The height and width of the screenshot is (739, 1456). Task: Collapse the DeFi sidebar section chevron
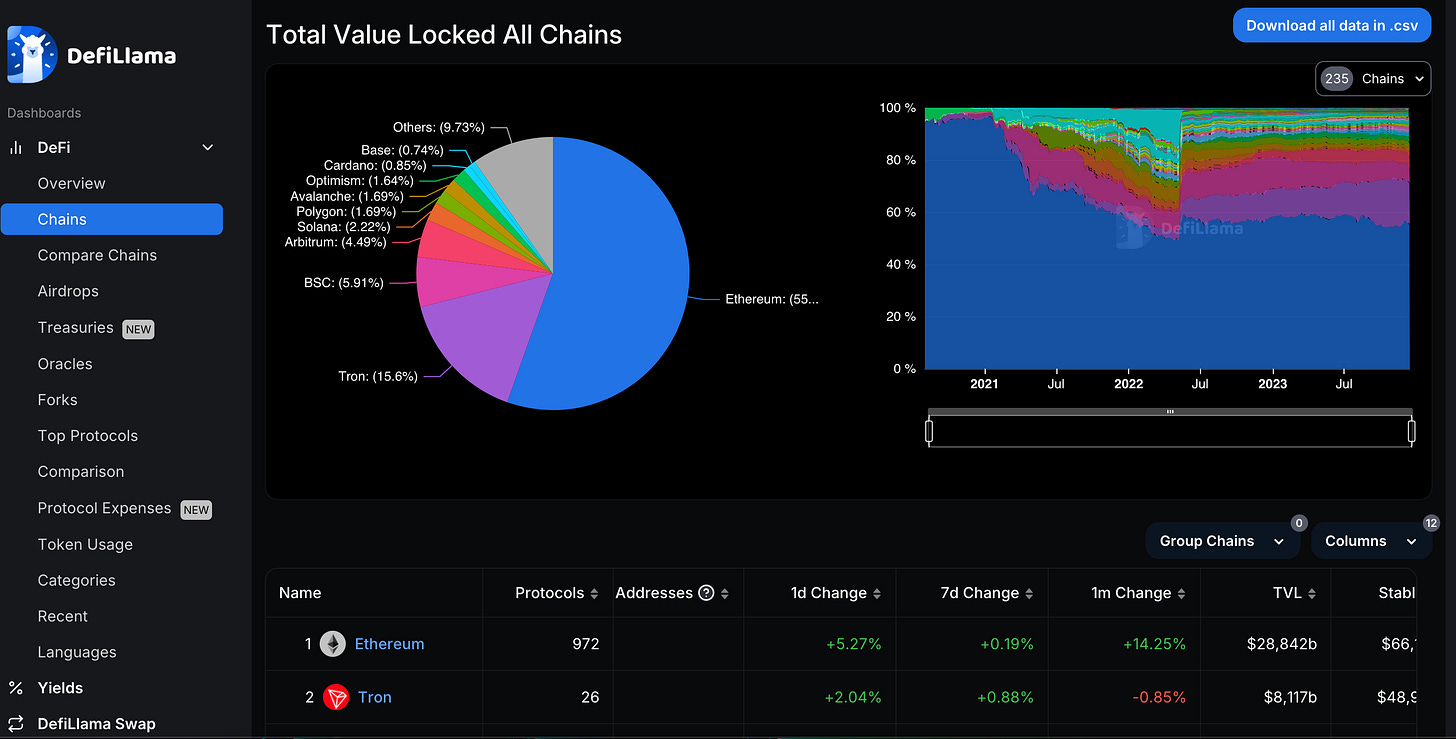tap(208, 148)
